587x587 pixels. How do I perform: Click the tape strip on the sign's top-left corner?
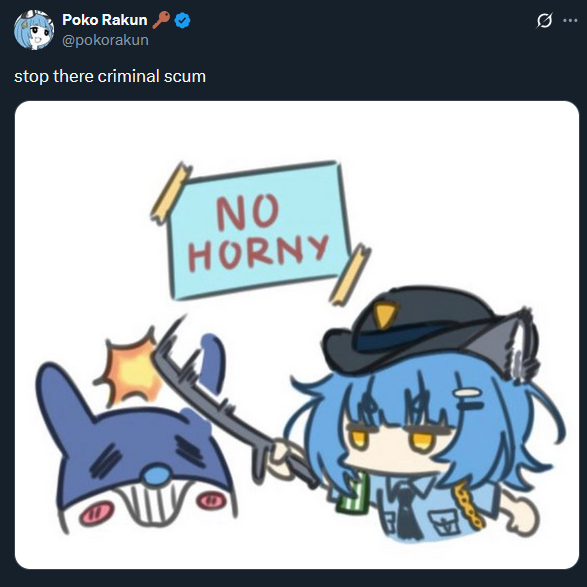(171, 194)
